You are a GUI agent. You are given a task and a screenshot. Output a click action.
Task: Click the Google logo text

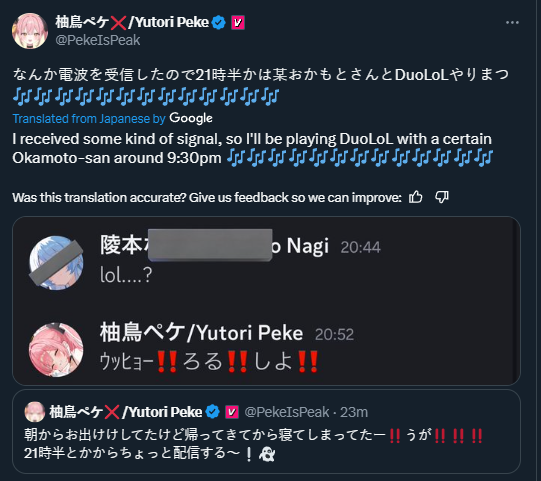(191, 118)
